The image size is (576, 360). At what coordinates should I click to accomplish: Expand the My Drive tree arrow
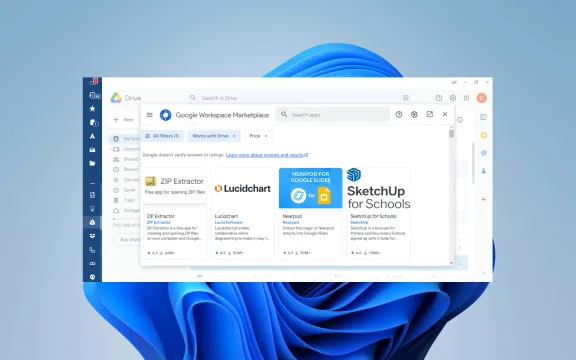[111, 139]
